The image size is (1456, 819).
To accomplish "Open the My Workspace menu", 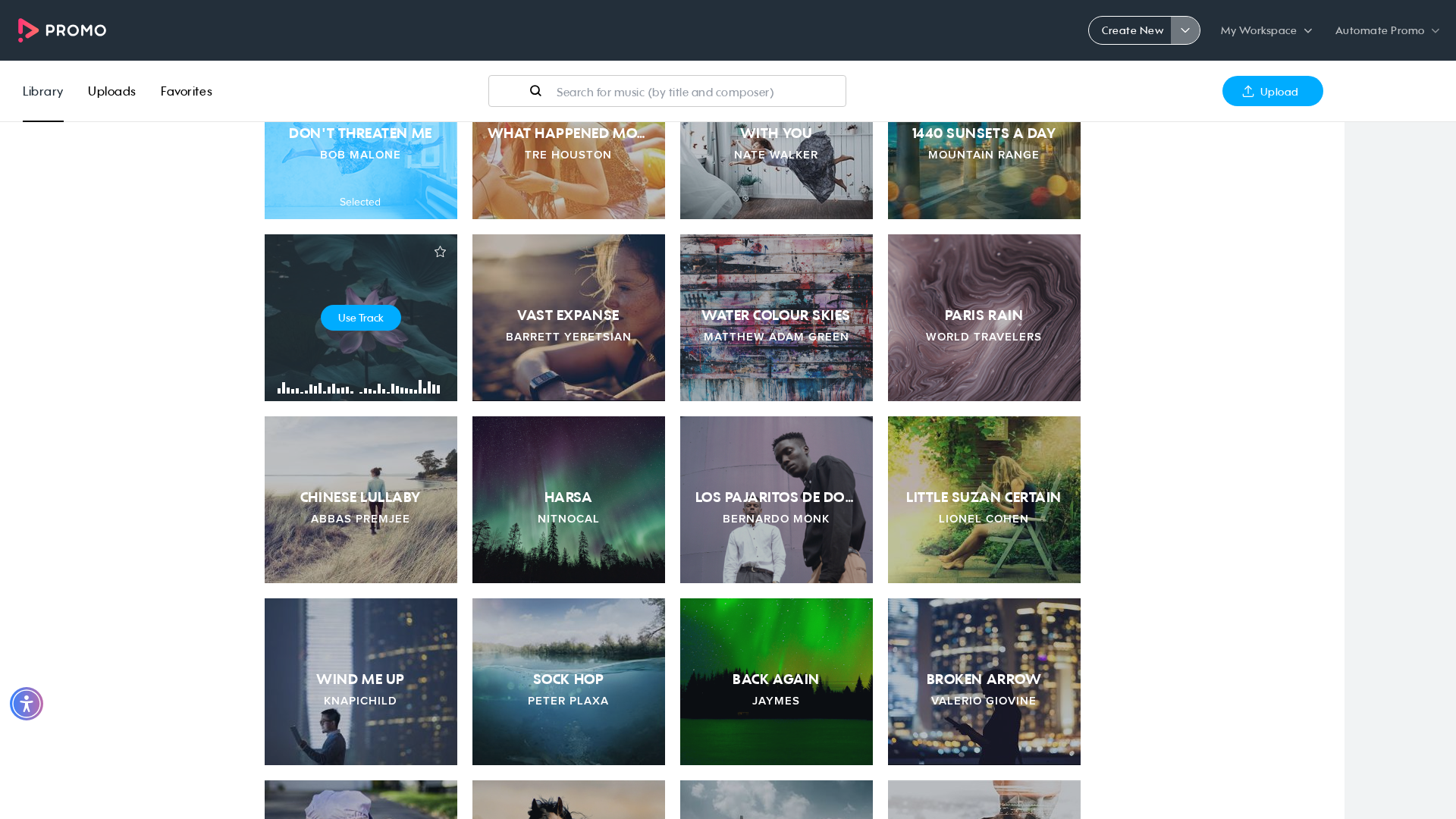I will coord(1266,30).
